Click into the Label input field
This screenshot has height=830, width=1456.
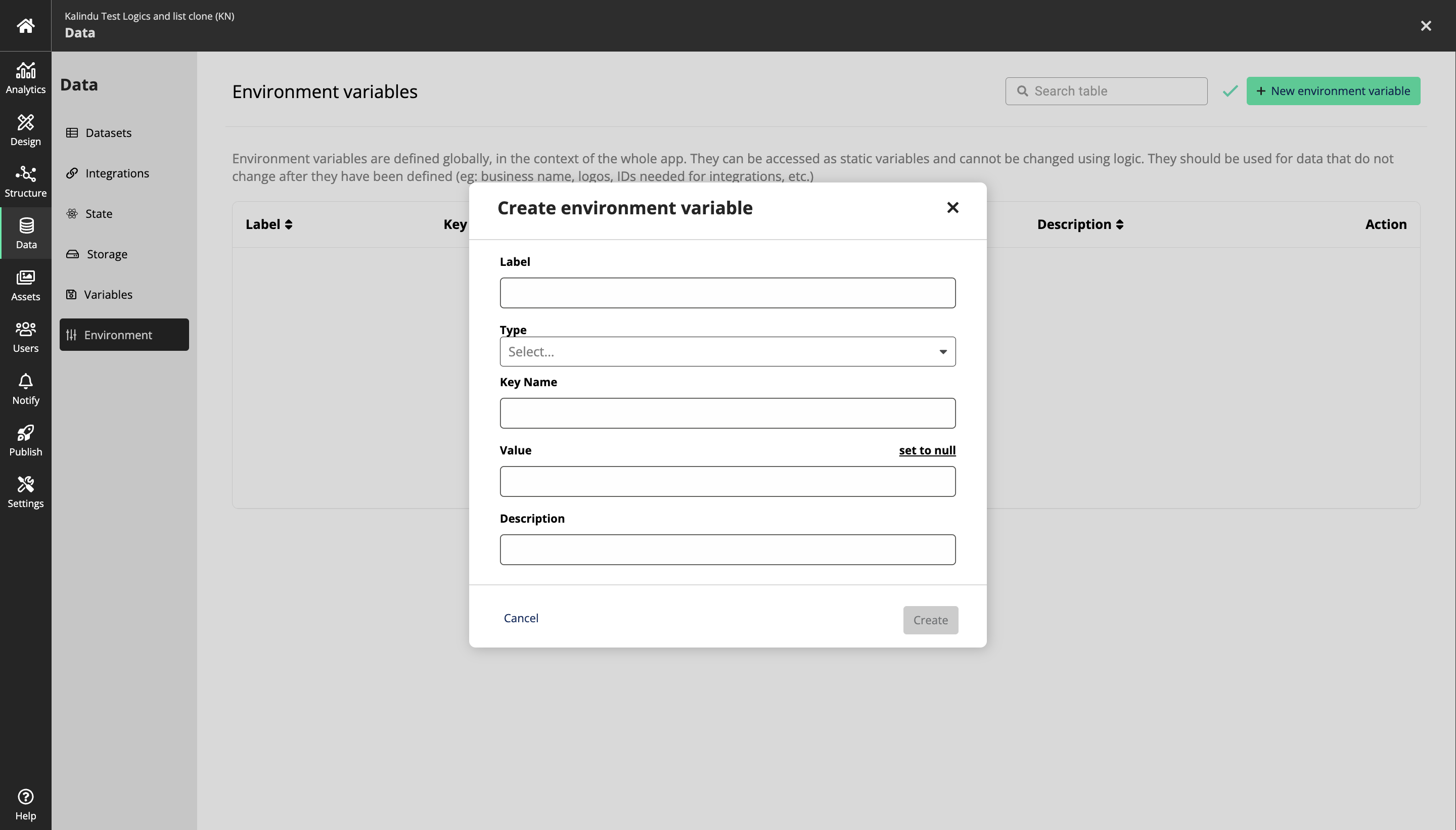pyautogui.click(x=727, y=293)
